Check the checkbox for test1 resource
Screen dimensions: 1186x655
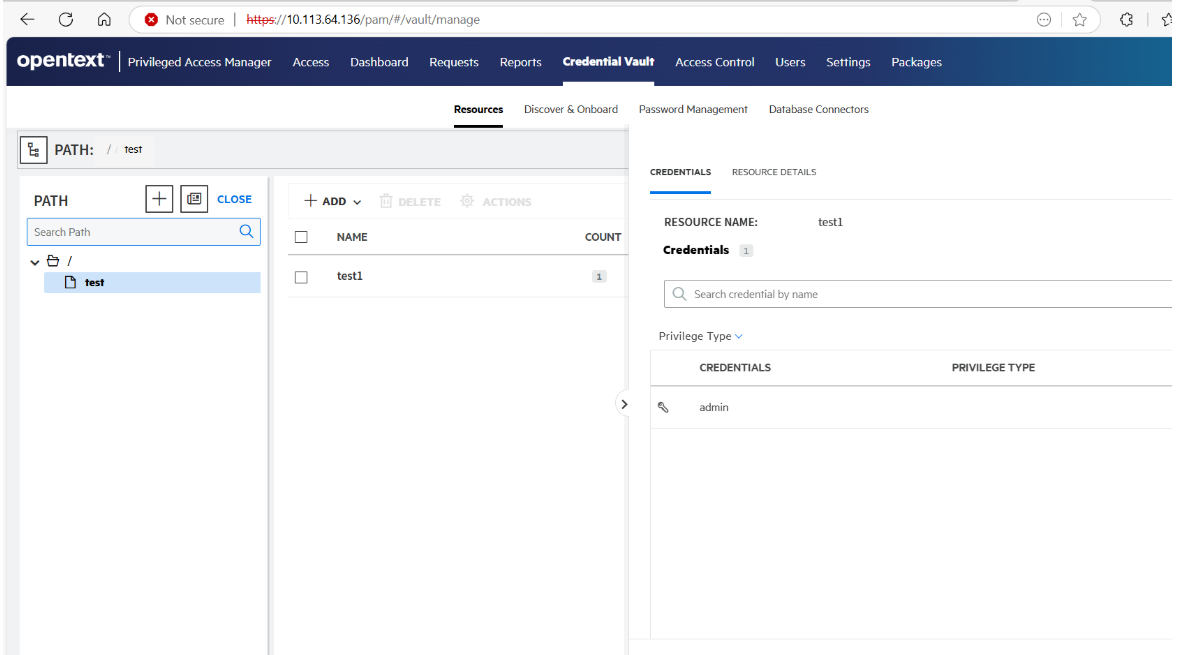(301, 277)
